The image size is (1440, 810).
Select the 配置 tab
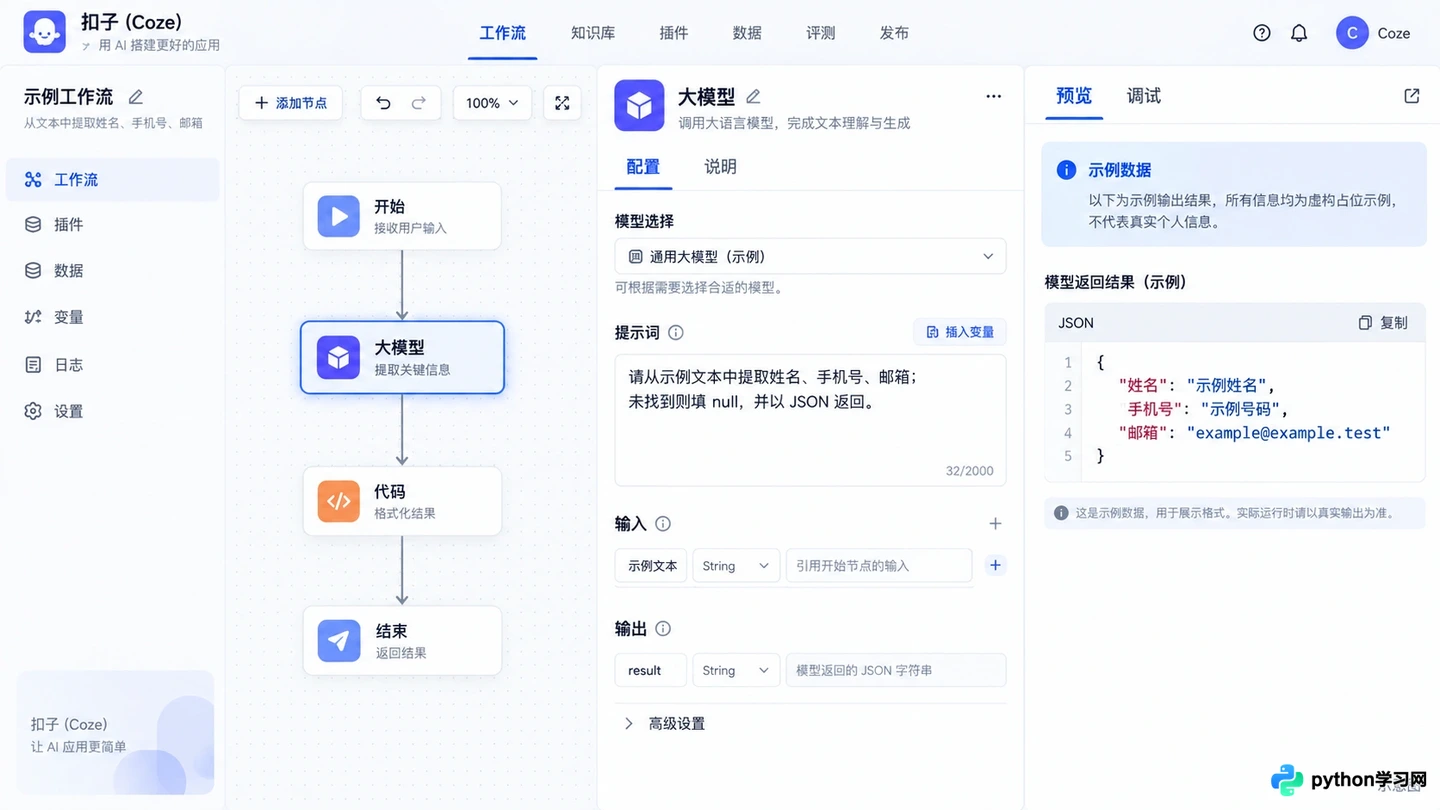643,166
